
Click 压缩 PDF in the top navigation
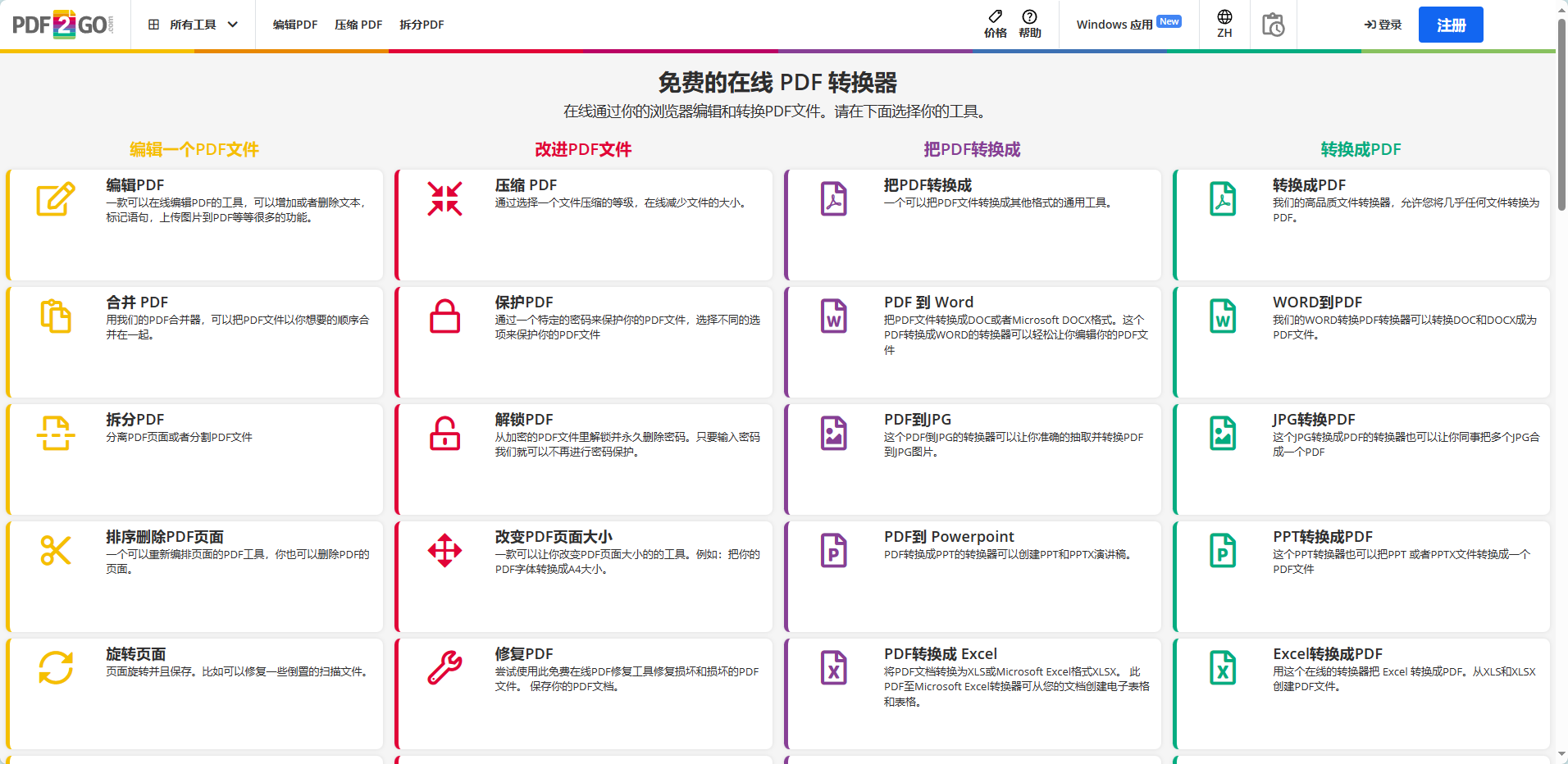point(358,25)
